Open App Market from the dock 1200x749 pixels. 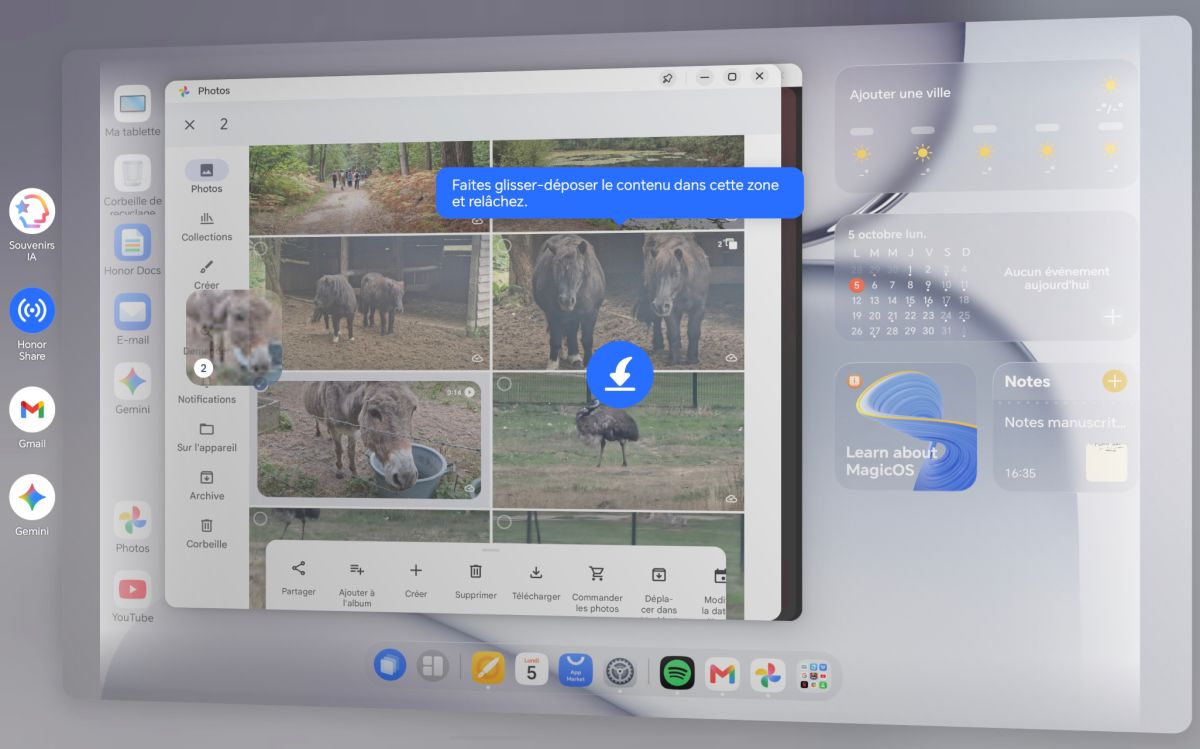point(575,670)
